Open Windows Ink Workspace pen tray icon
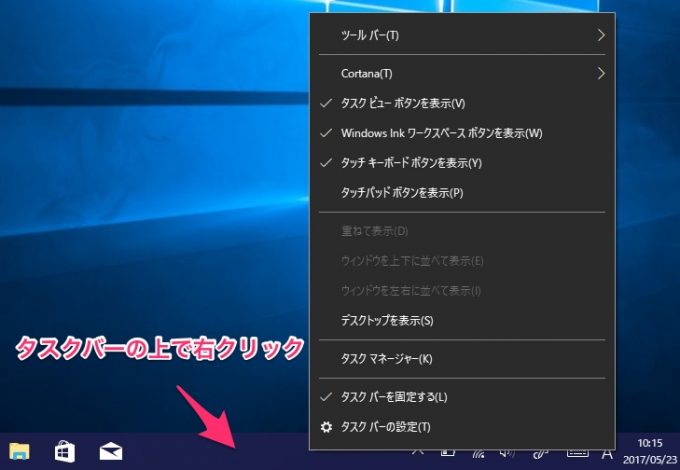Screen dimensions: 680x470 point(541,454)
